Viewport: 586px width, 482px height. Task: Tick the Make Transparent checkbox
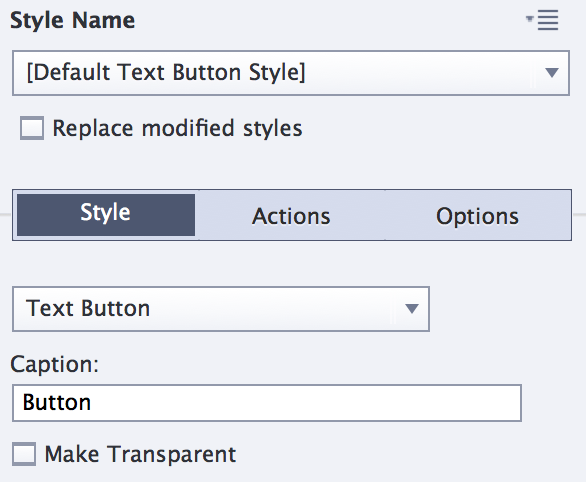24,454
